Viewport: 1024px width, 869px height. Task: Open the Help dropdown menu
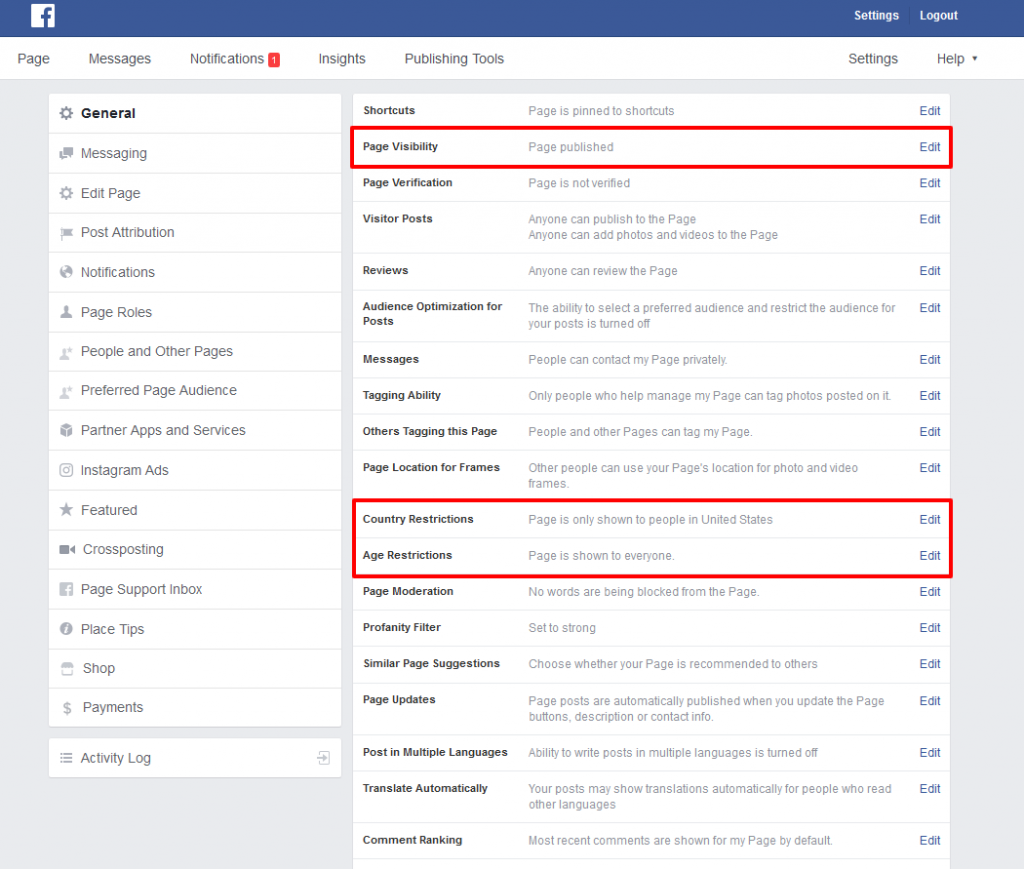pyautogui.click(x=956, y=58)
